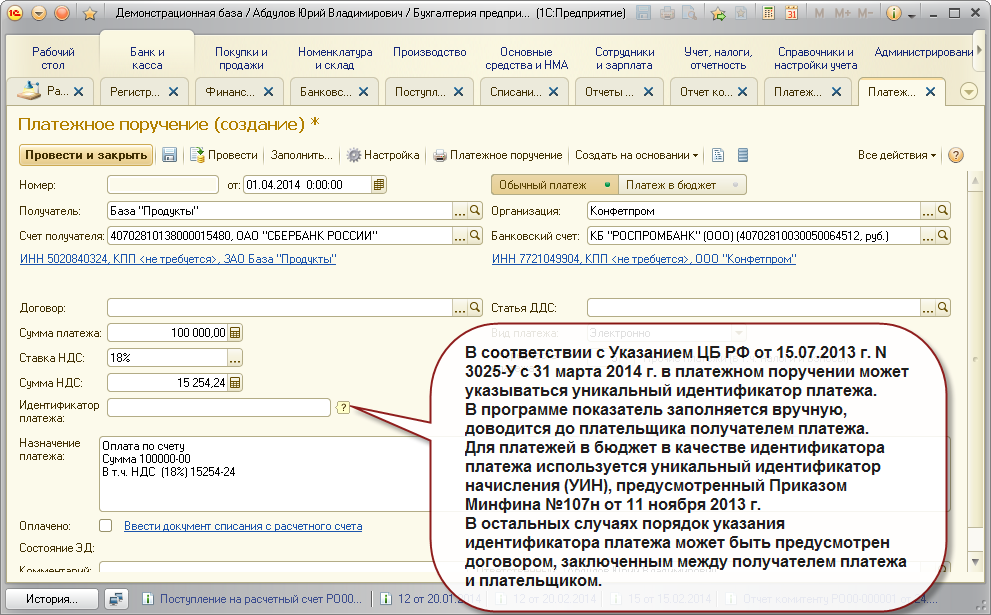Open Статья ДДС record with magnifier
The width and height of the screenshot is (991, 615).
943,308
